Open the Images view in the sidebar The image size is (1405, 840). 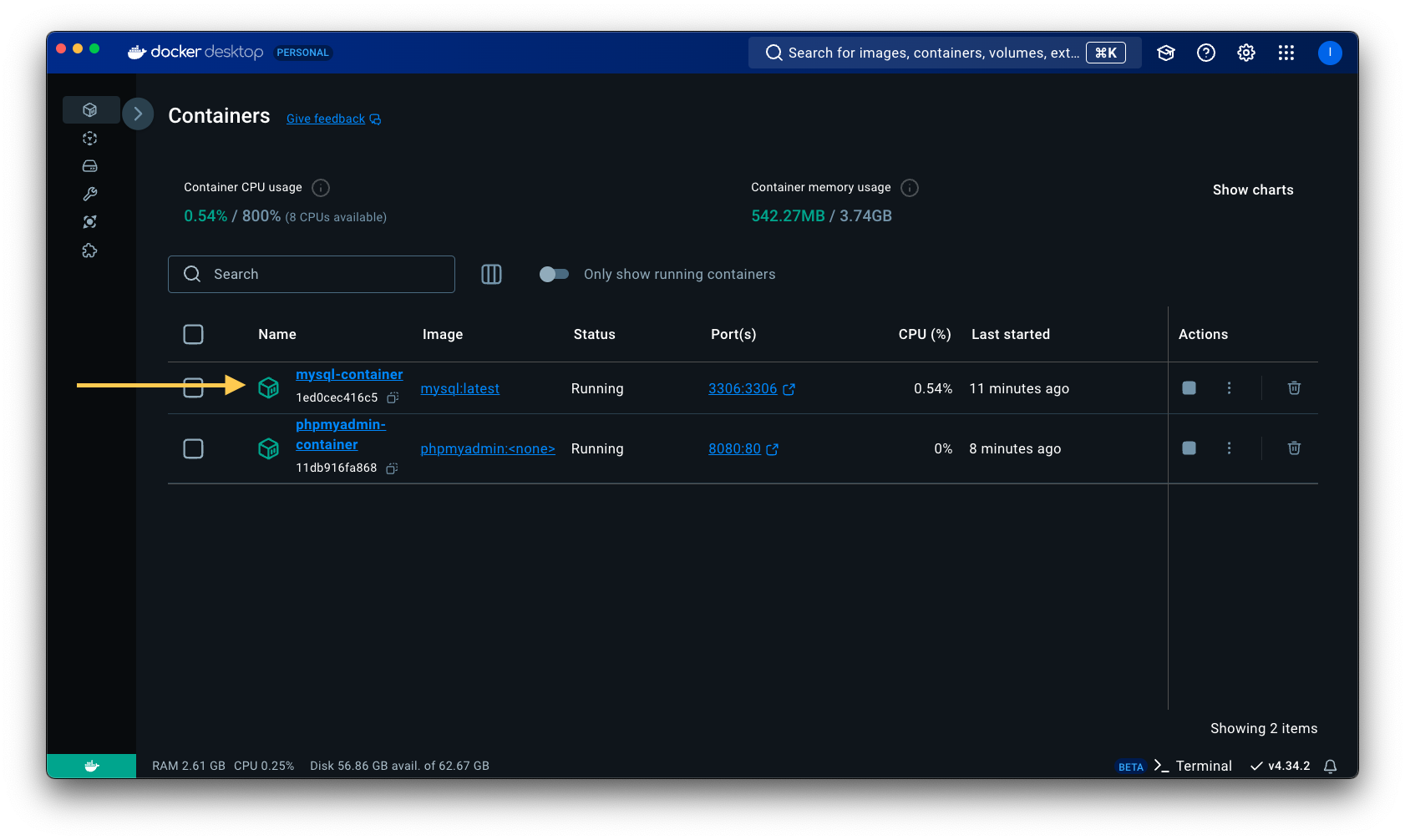point(90,139)
